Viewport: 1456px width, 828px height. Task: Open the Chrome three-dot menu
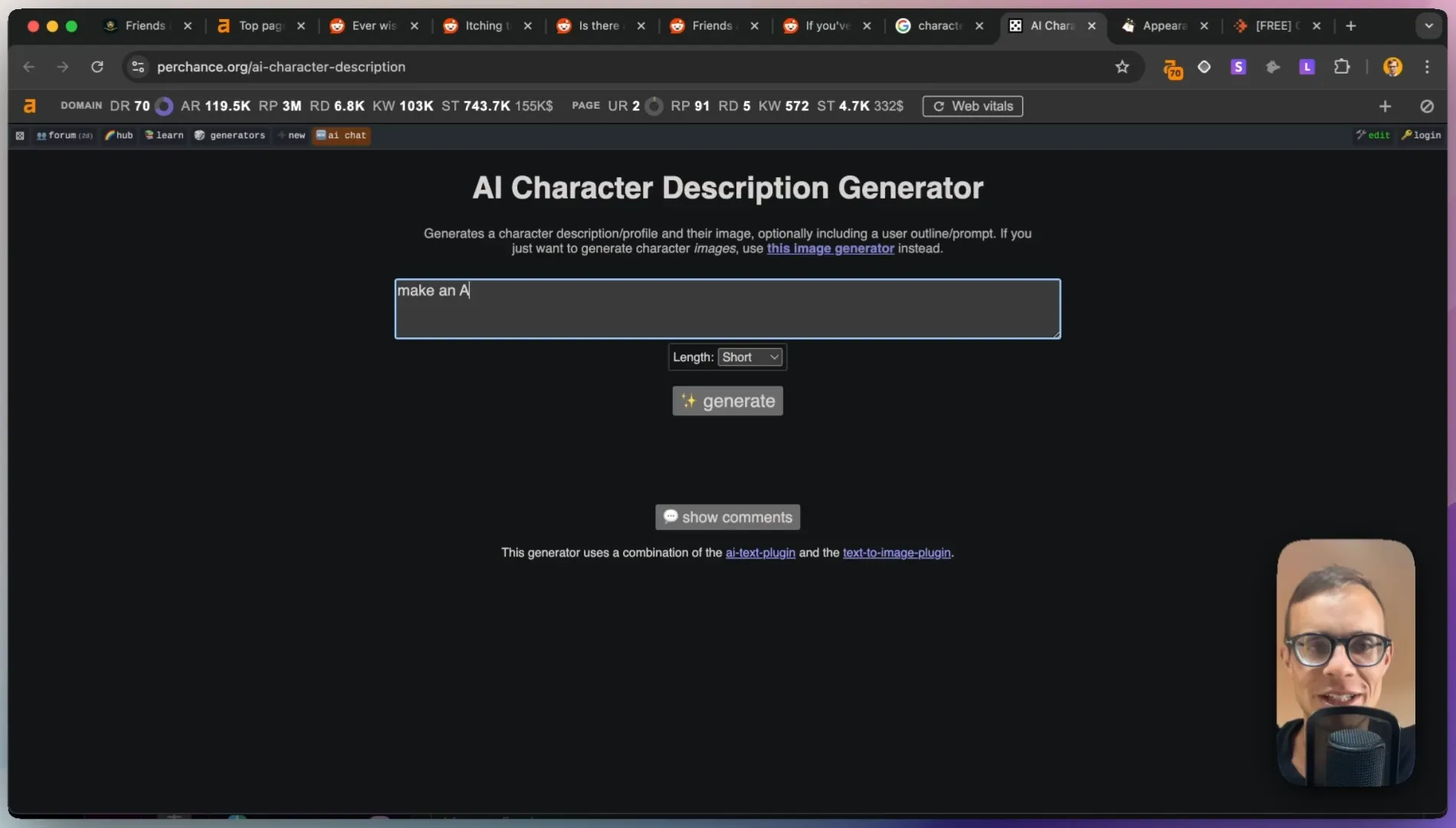click(x=1427, y=67)
